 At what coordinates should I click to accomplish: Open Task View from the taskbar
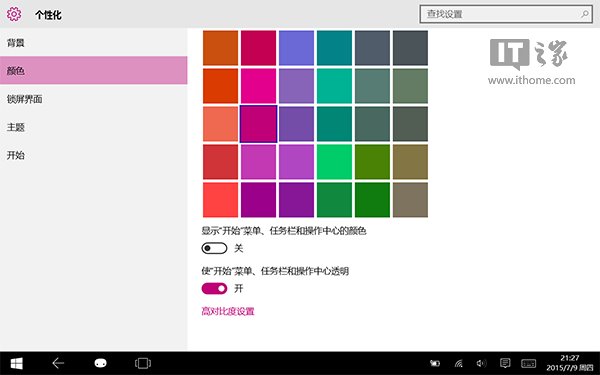coord(143,363)
